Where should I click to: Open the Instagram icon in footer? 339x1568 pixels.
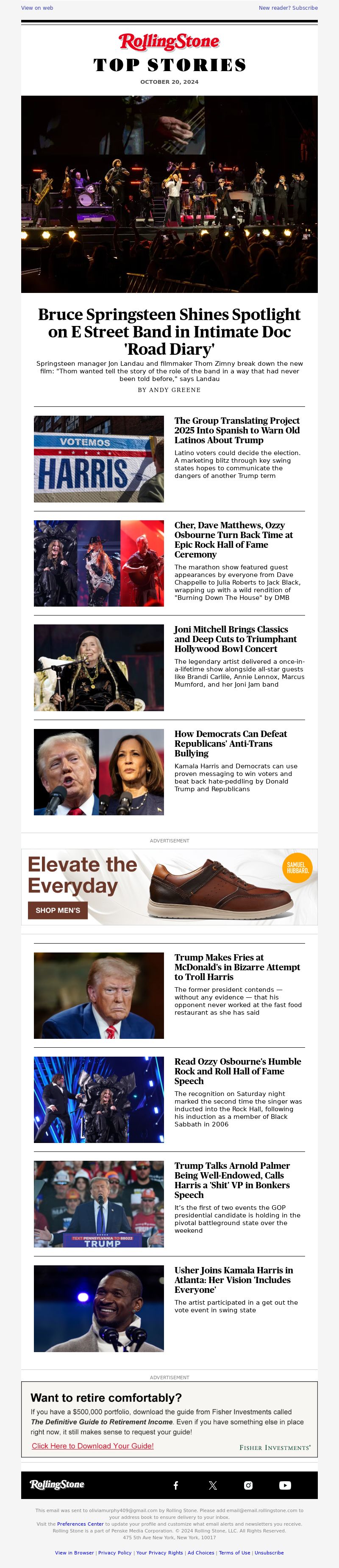(x=248, y=1485)
